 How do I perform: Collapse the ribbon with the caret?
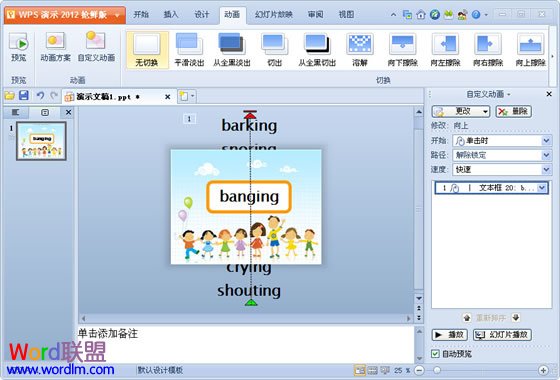click(x=393, y=15)
